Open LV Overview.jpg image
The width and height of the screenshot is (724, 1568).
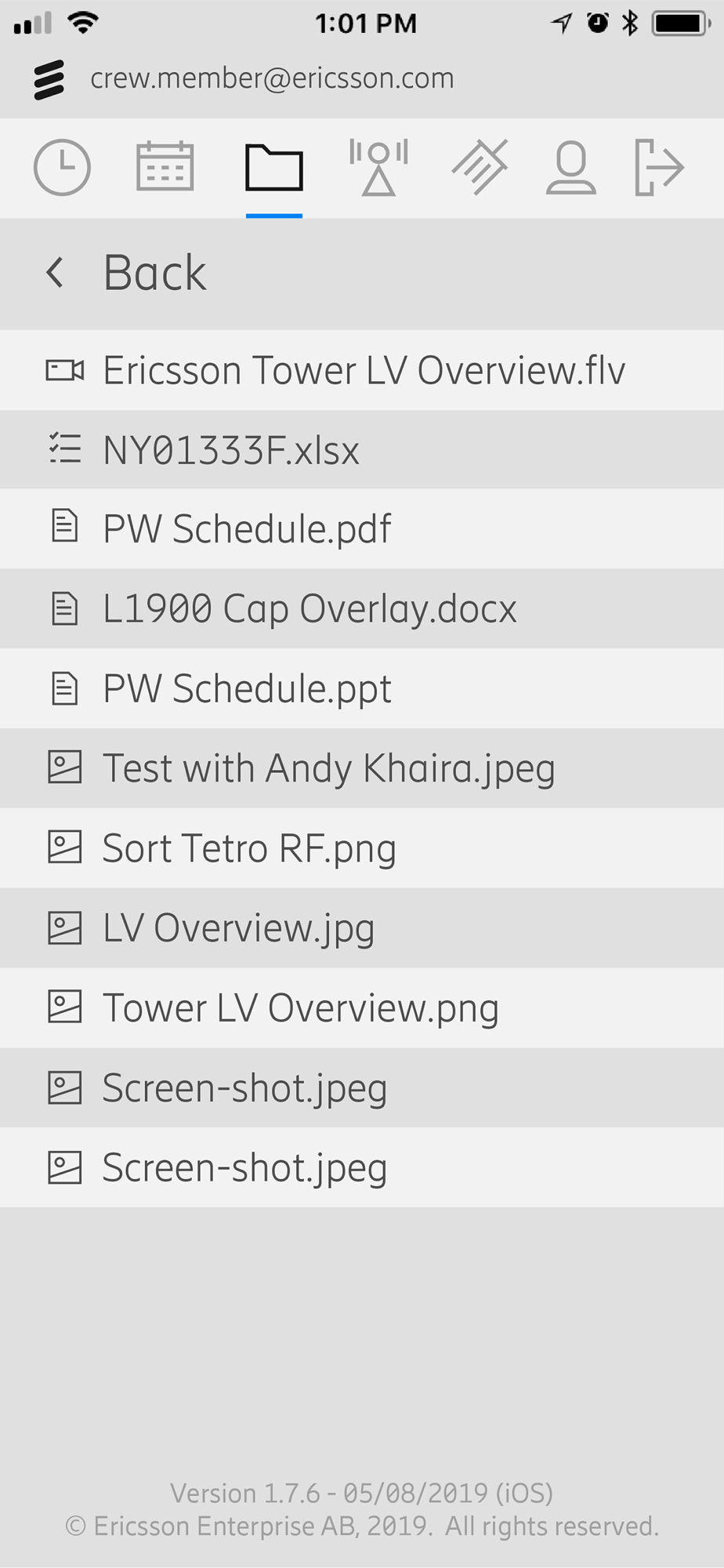(362, 928)
